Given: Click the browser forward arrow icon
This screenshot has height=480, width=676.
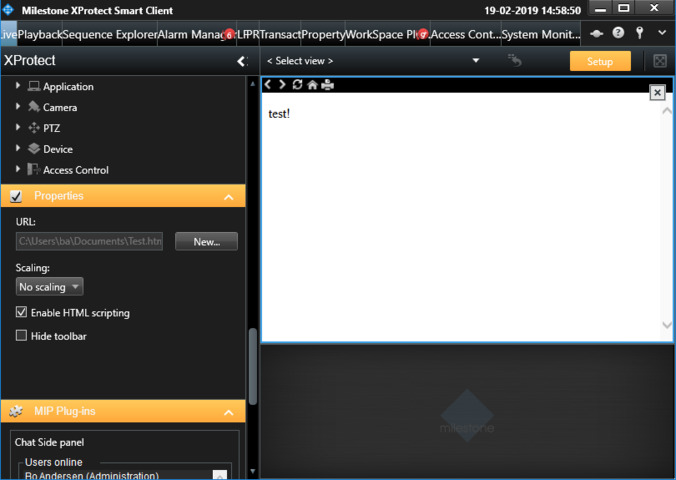Looking at the screenshot, I should point(282,85).
